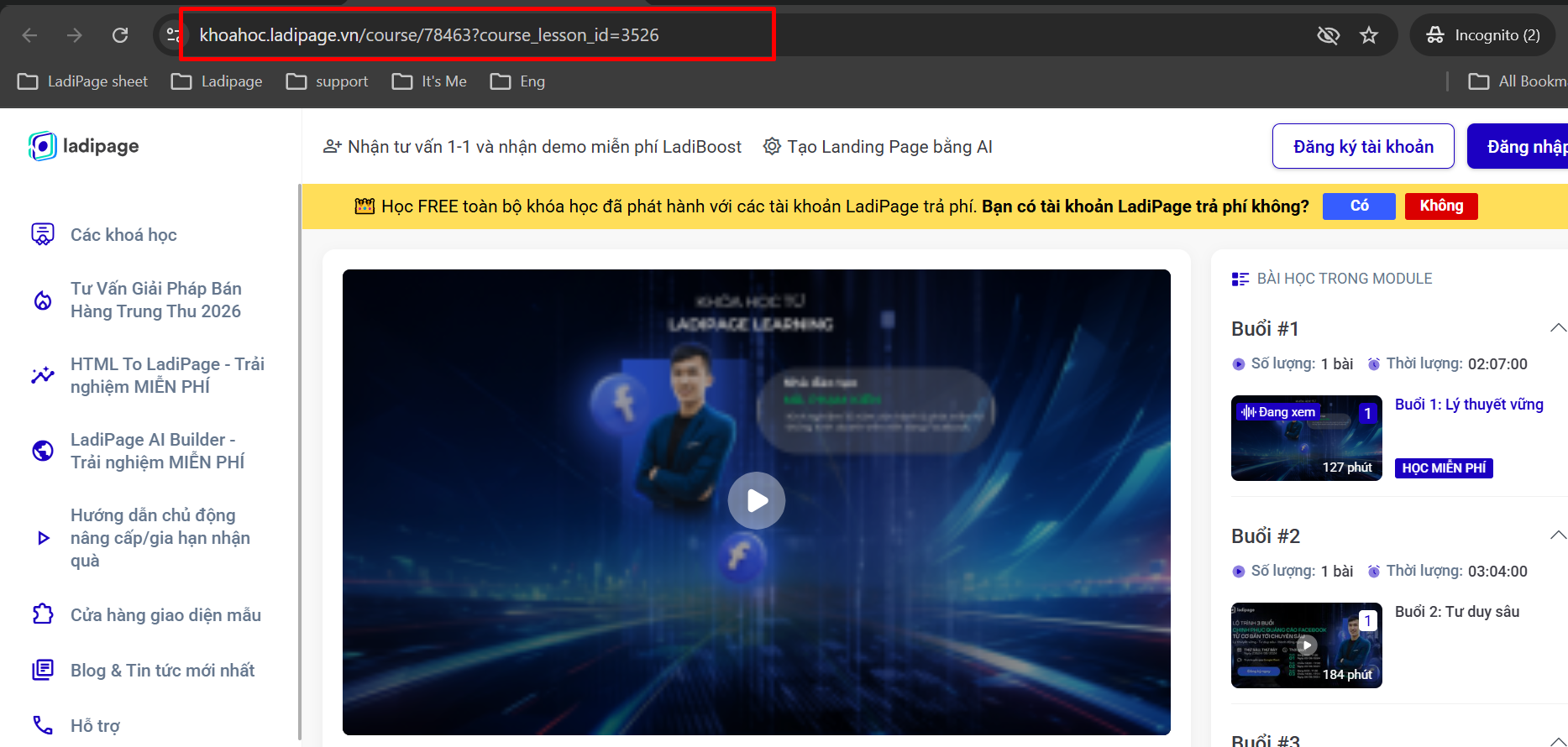1568x747 pixels.
Task: Go forward with the browser forward arrow
Action: pyautogui.click(x=75, y=35)
